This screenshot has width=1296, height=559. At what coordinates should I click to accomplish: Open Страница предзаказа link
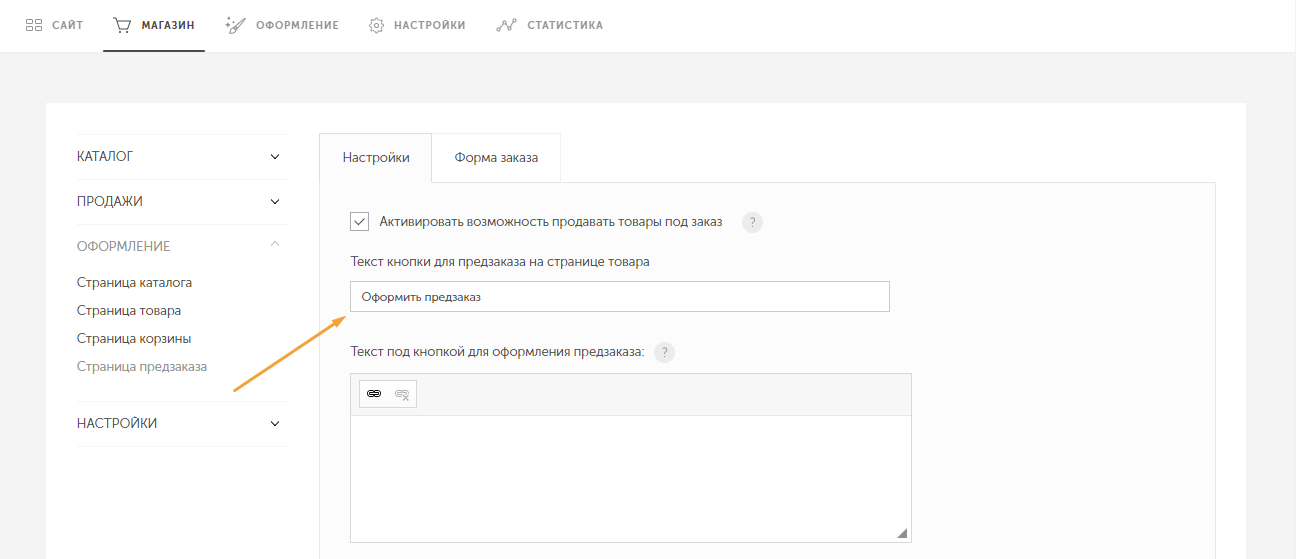coord(142,367)
